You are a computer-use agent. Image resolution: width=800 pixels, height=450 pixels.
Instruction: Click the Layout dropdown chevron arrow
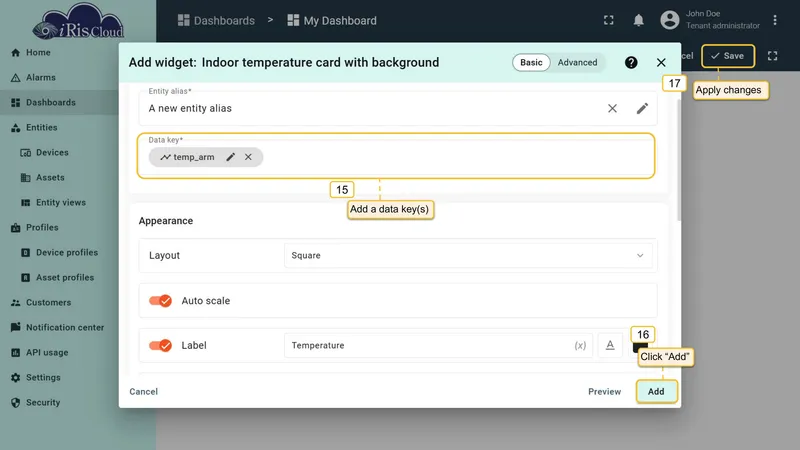pyautogui.click(x=640, y=255)
